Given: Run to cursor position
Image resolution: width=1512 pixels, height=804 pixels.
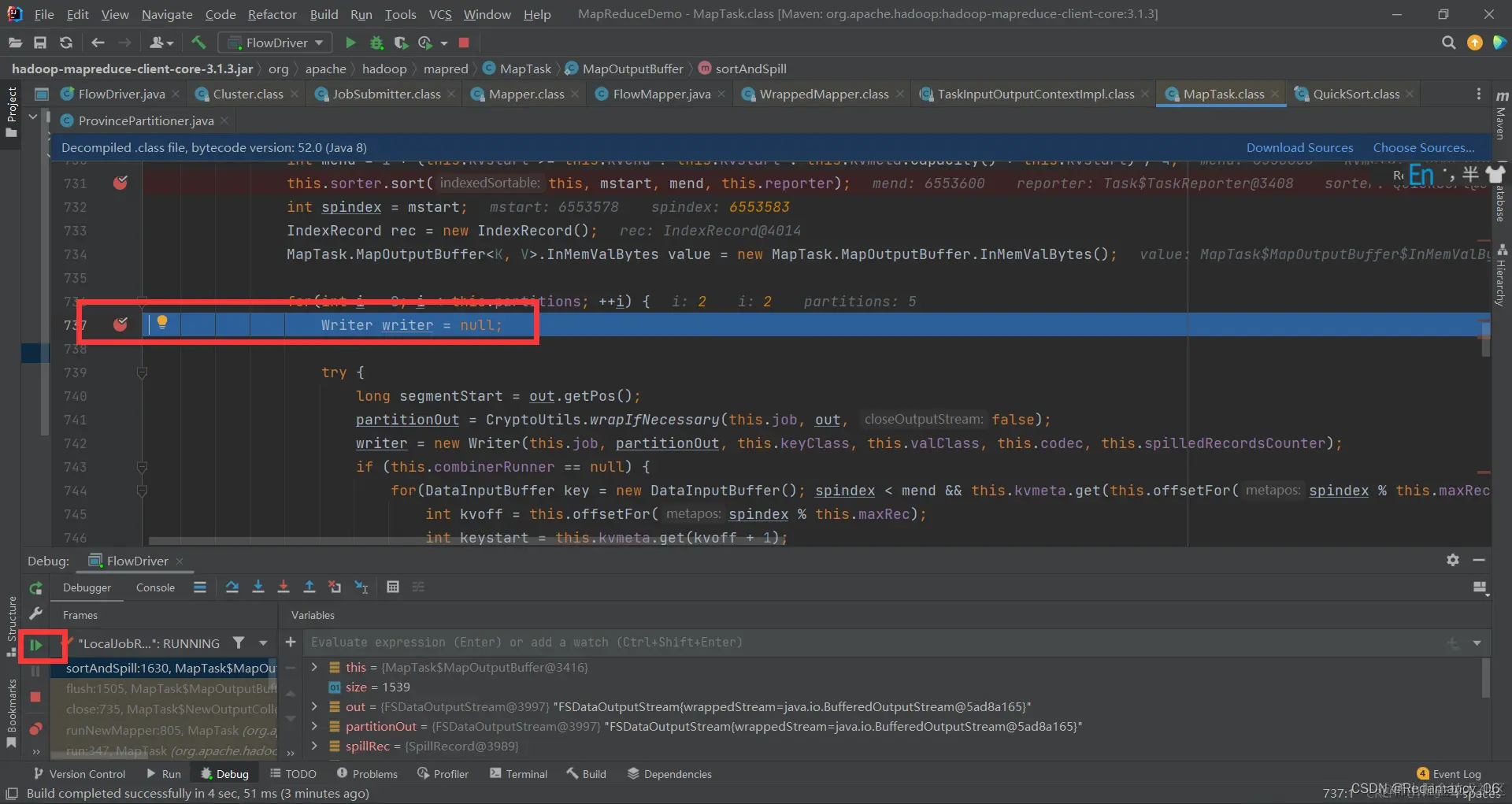Looking at the screenshot, I should [361, 587].
